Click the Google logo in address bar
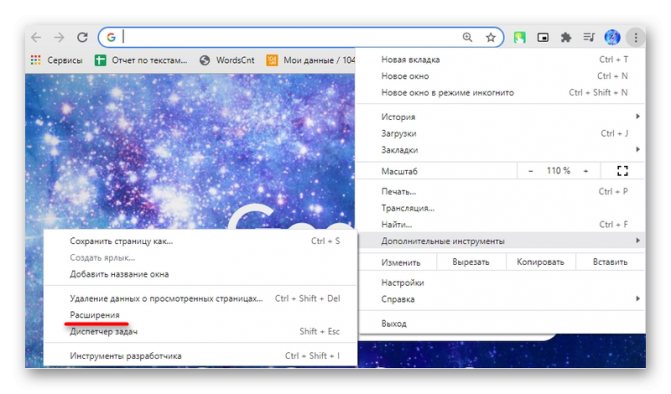Image resolution: width=671 pixels, height=394 pixels. point(111,38)
